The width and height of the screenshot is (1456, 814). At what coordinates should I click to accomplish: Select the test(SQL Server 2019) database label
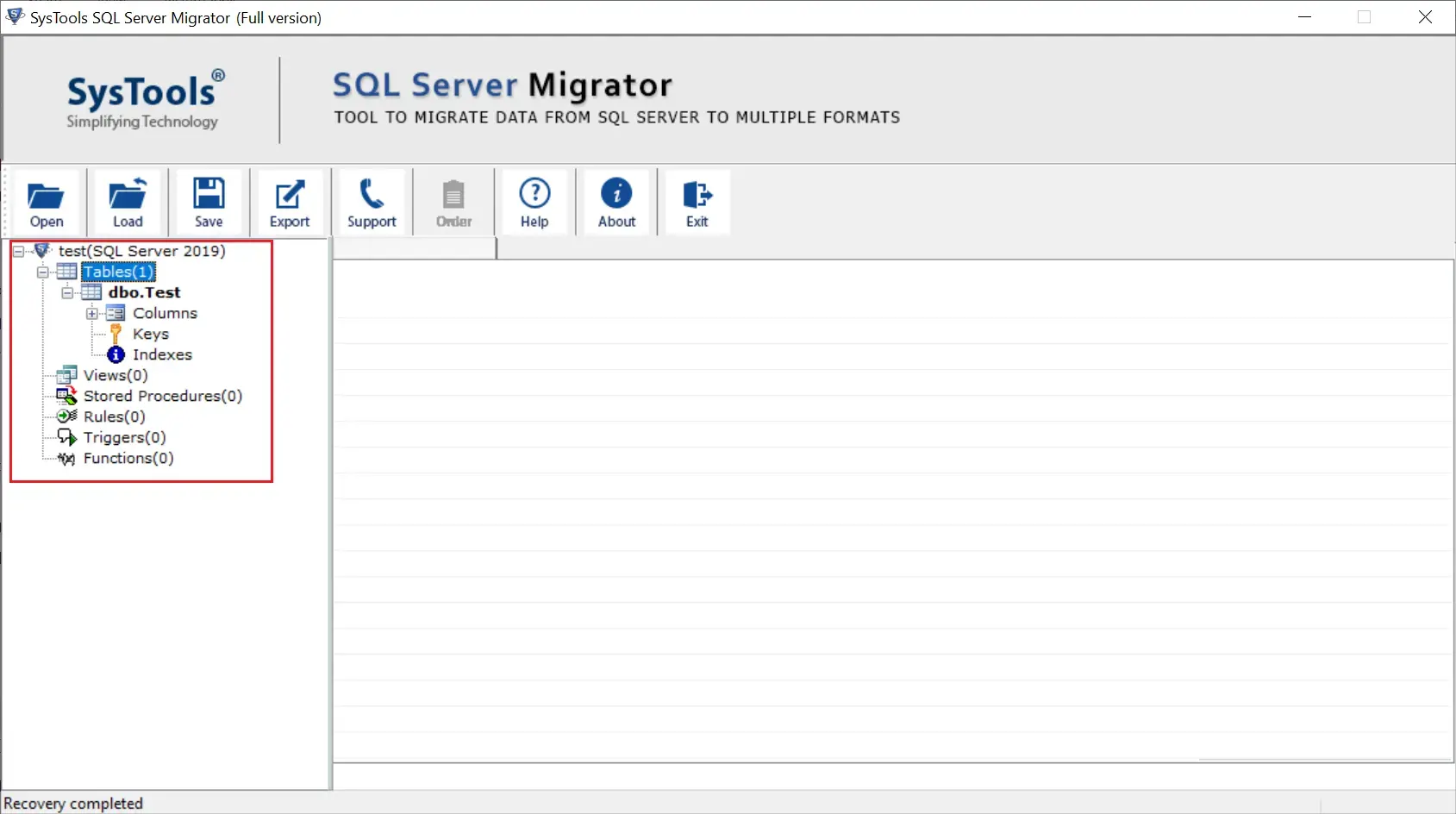(x=142, y=251)
